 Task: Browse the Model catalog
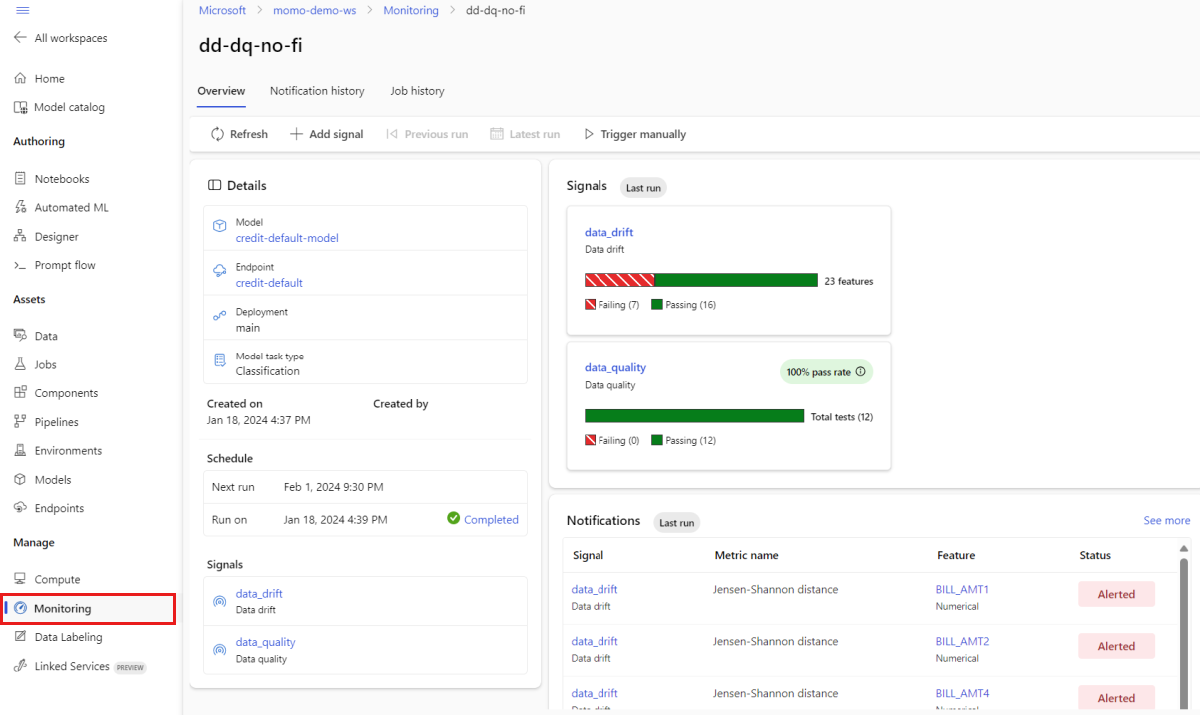coord(65,107)
